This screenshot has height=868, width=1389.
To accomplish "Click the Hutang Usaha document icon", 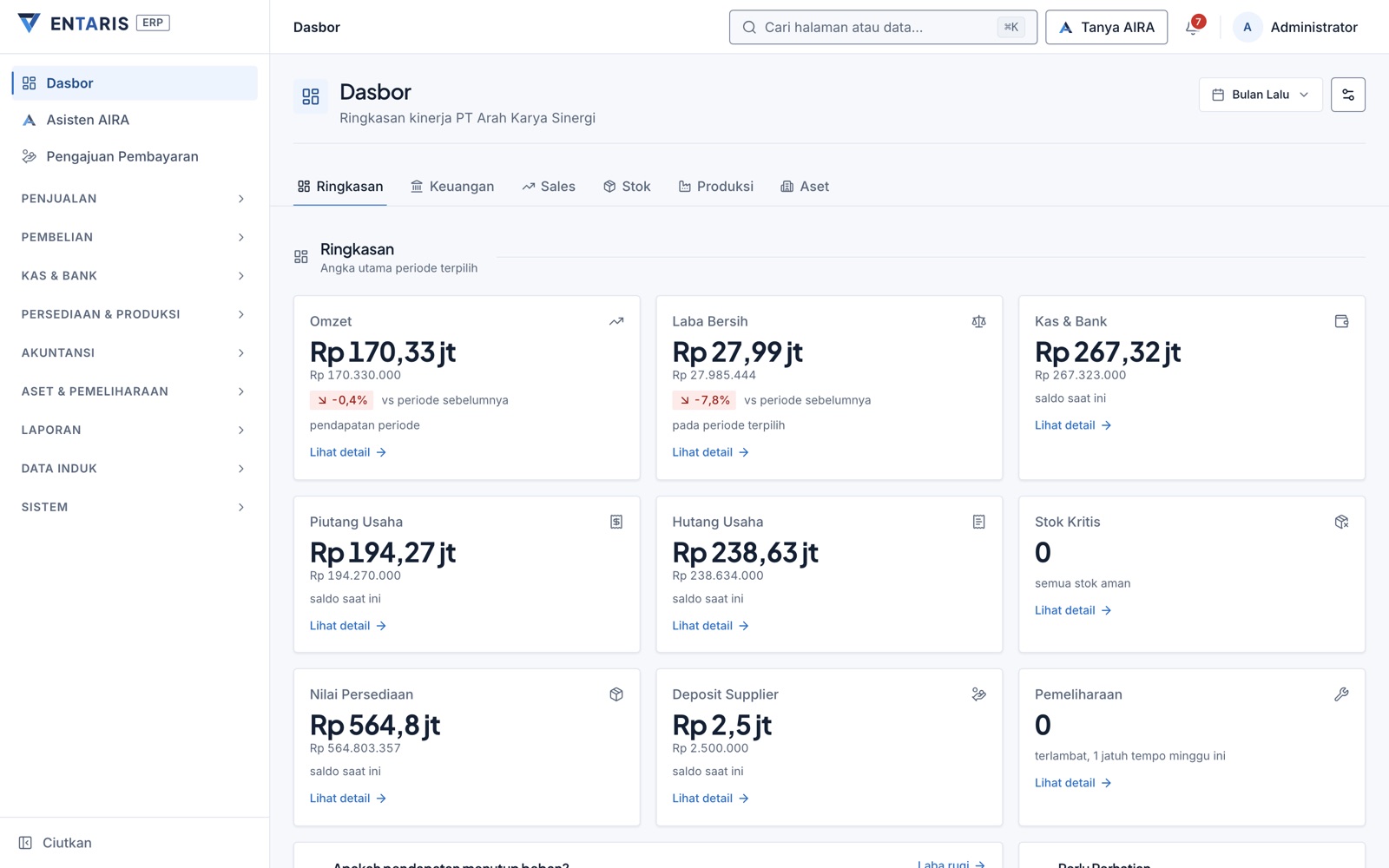I will click(978, 522).
